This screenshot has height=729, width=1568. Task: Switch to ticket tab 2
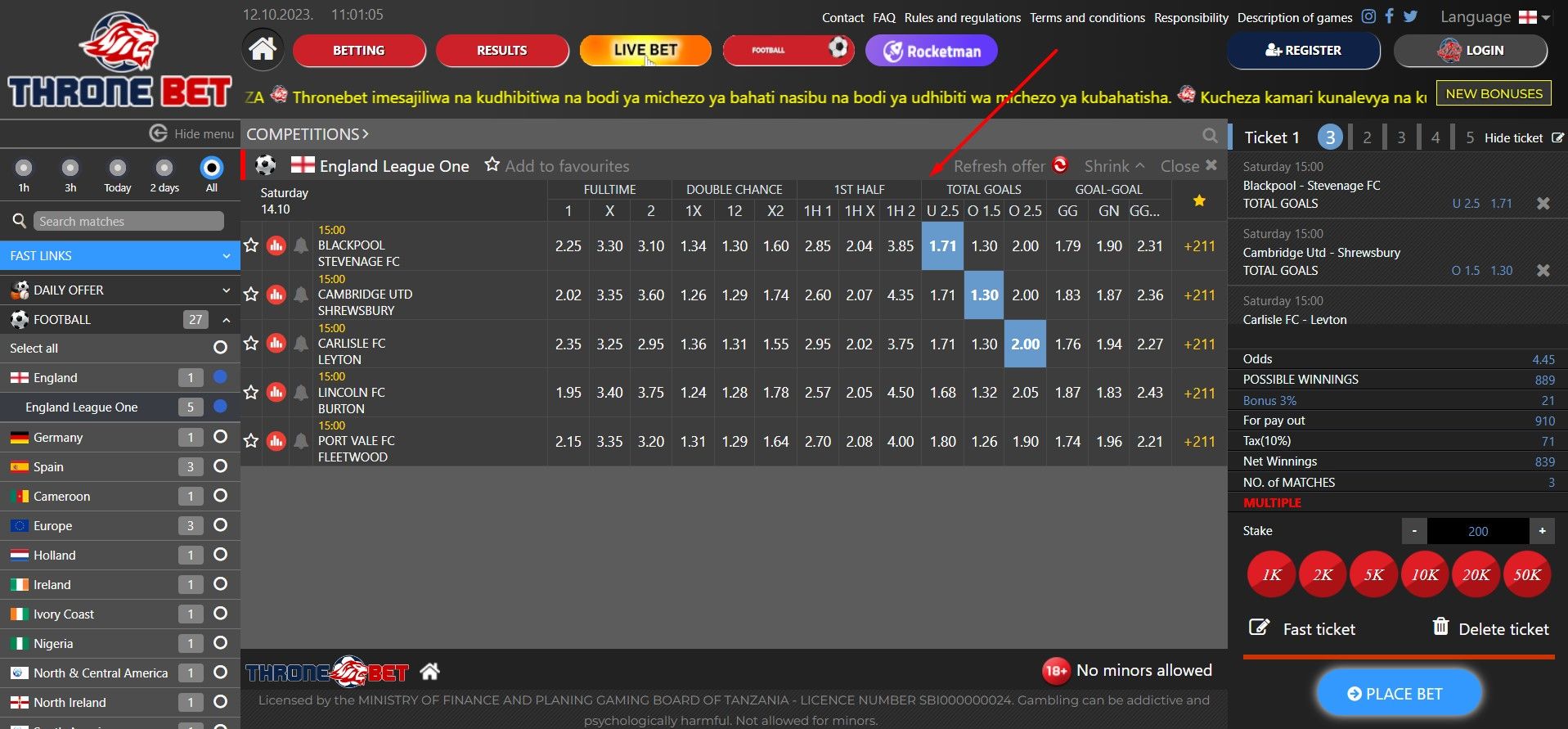coord(1367,137)
